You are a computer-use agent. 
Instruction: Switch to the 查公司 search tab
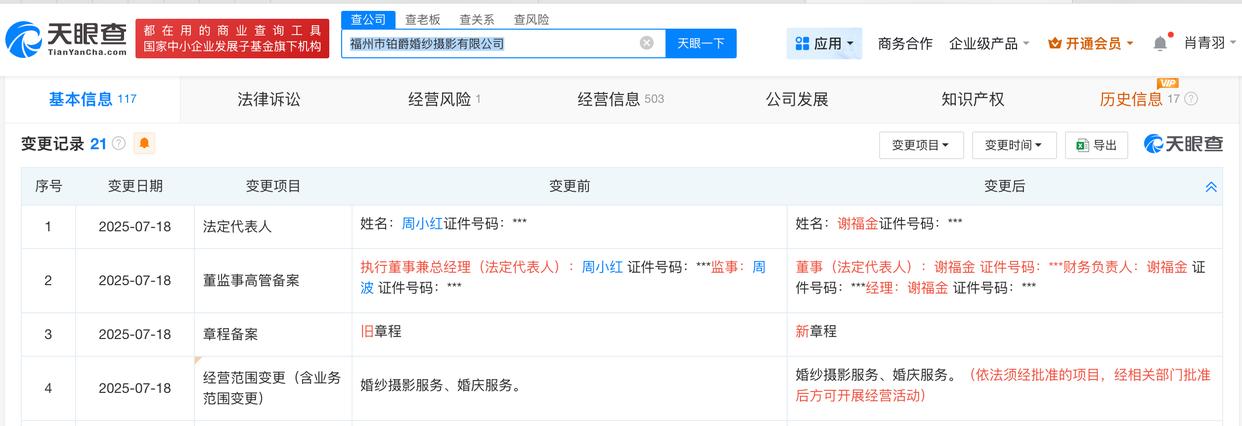(369, 19)
